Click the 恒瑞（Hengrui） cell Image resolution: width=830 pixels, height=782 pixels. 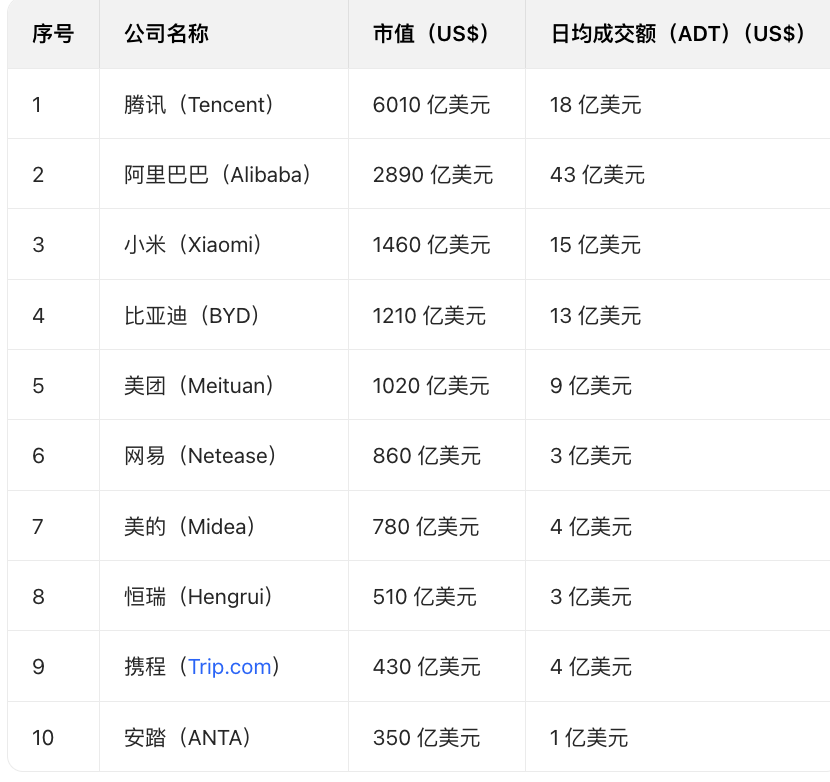[x=198, y=597]
